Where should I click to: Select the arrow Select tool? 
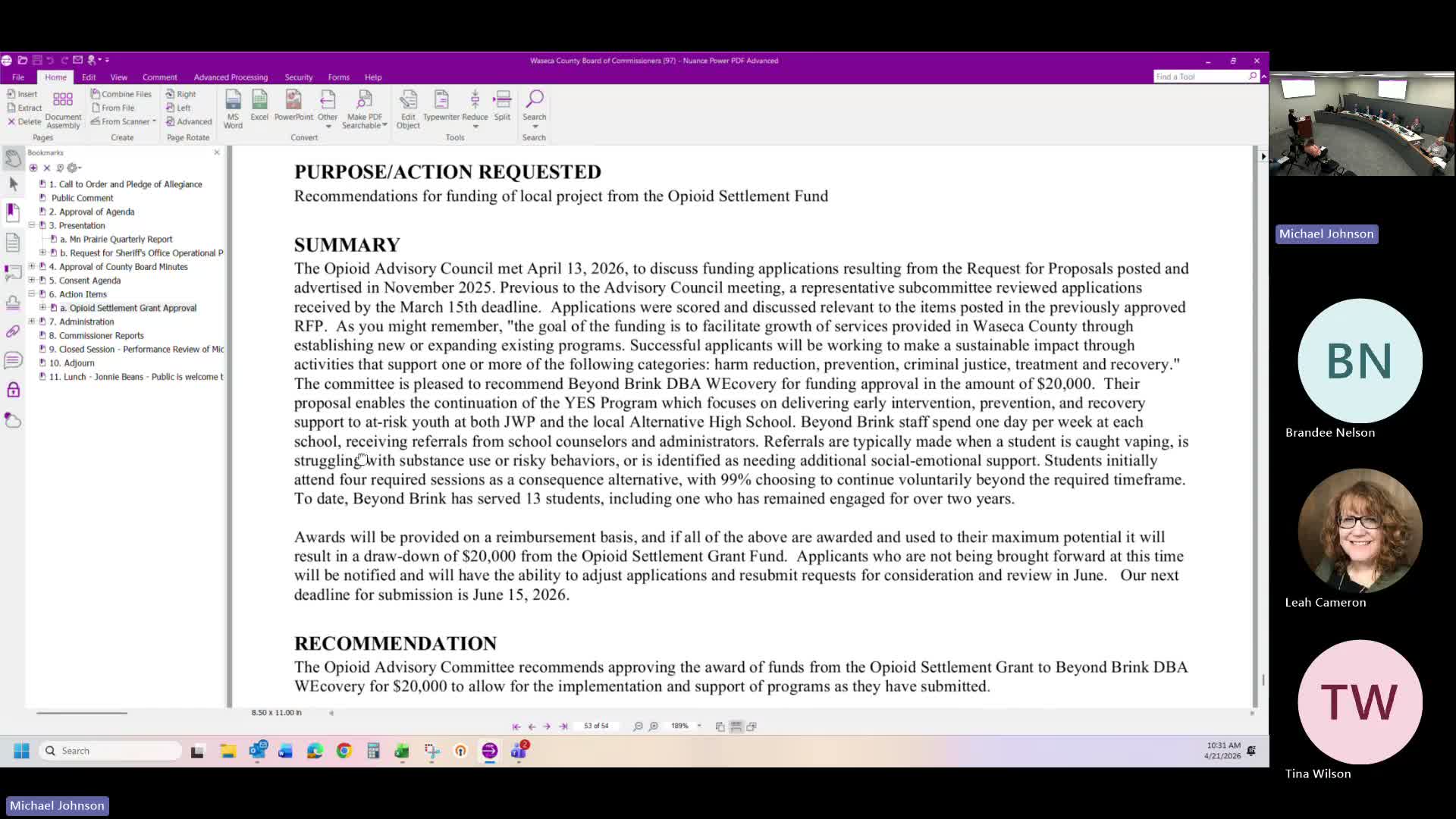13,184
